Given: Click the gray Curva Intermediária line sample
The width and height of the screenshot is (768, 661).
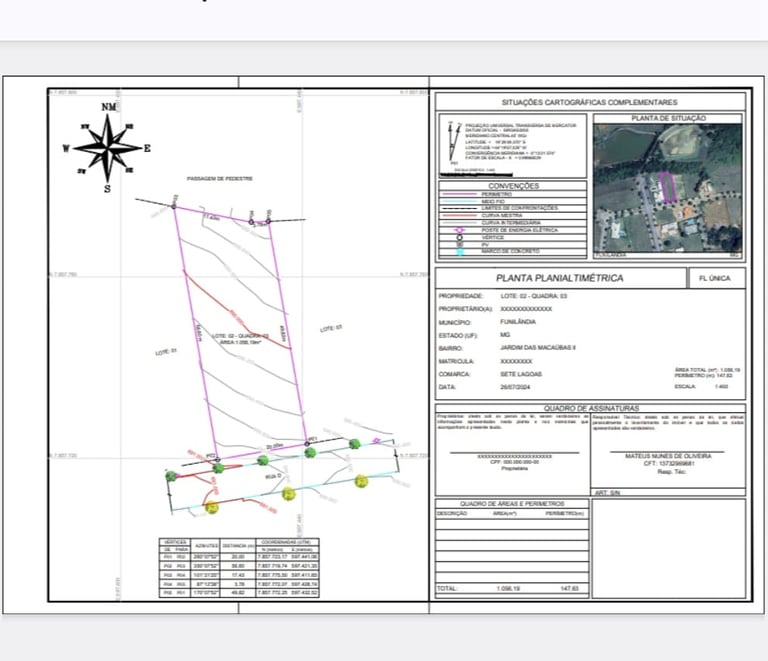Looking at the screenshot, I should click(458, 223).
